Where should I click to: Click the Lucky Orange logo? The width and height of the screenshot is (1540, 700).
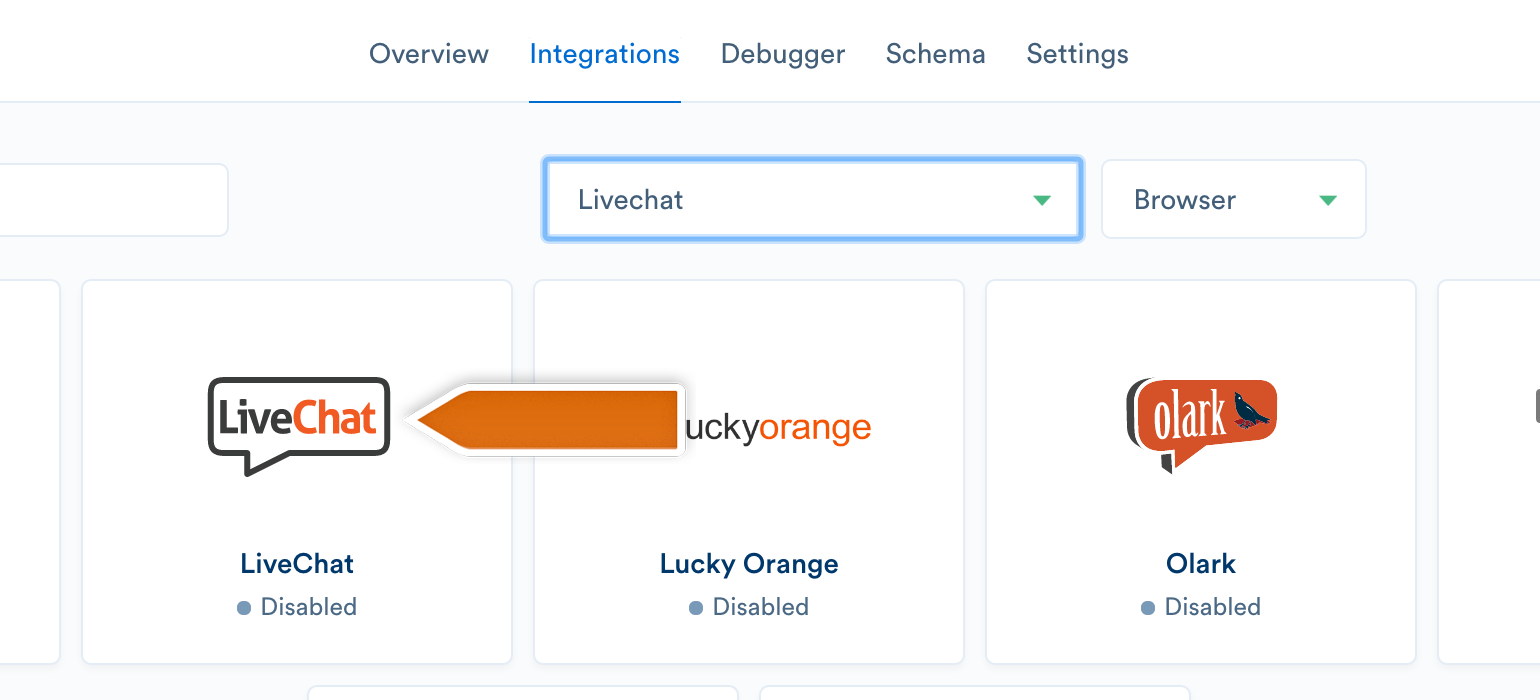(775, 428)
